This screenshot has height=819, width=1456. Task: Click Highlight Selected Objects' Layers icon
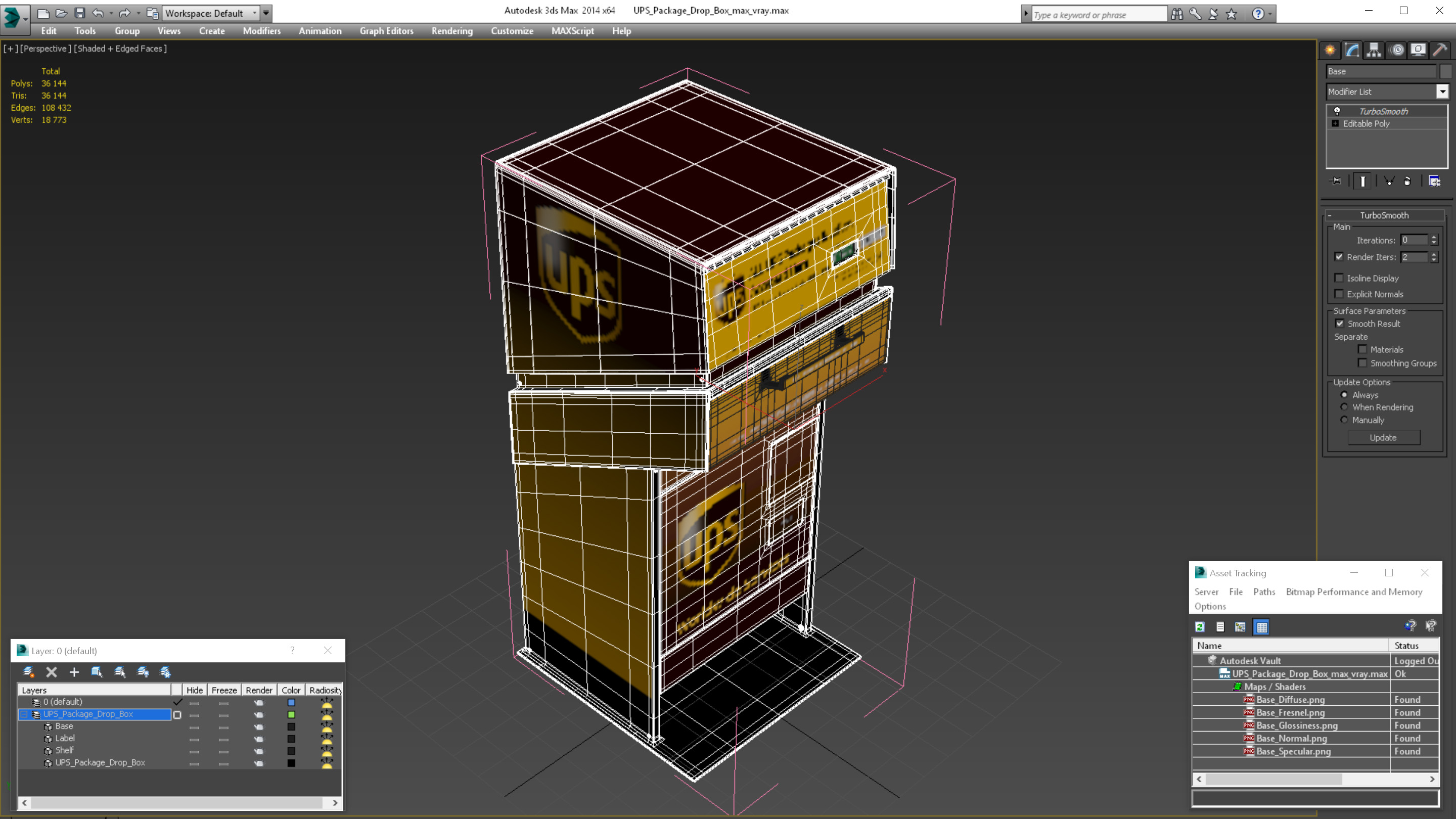(x=120, y=671)
